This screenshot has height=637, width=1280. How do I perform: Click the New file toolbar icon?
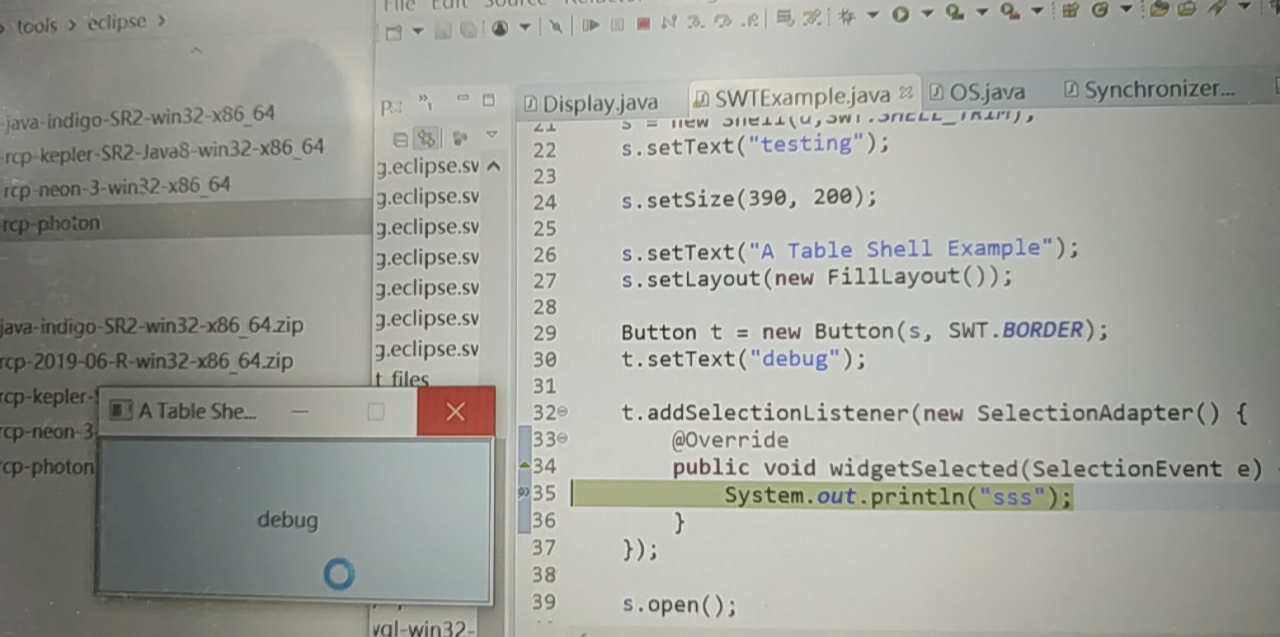click(x=393, y=31)
